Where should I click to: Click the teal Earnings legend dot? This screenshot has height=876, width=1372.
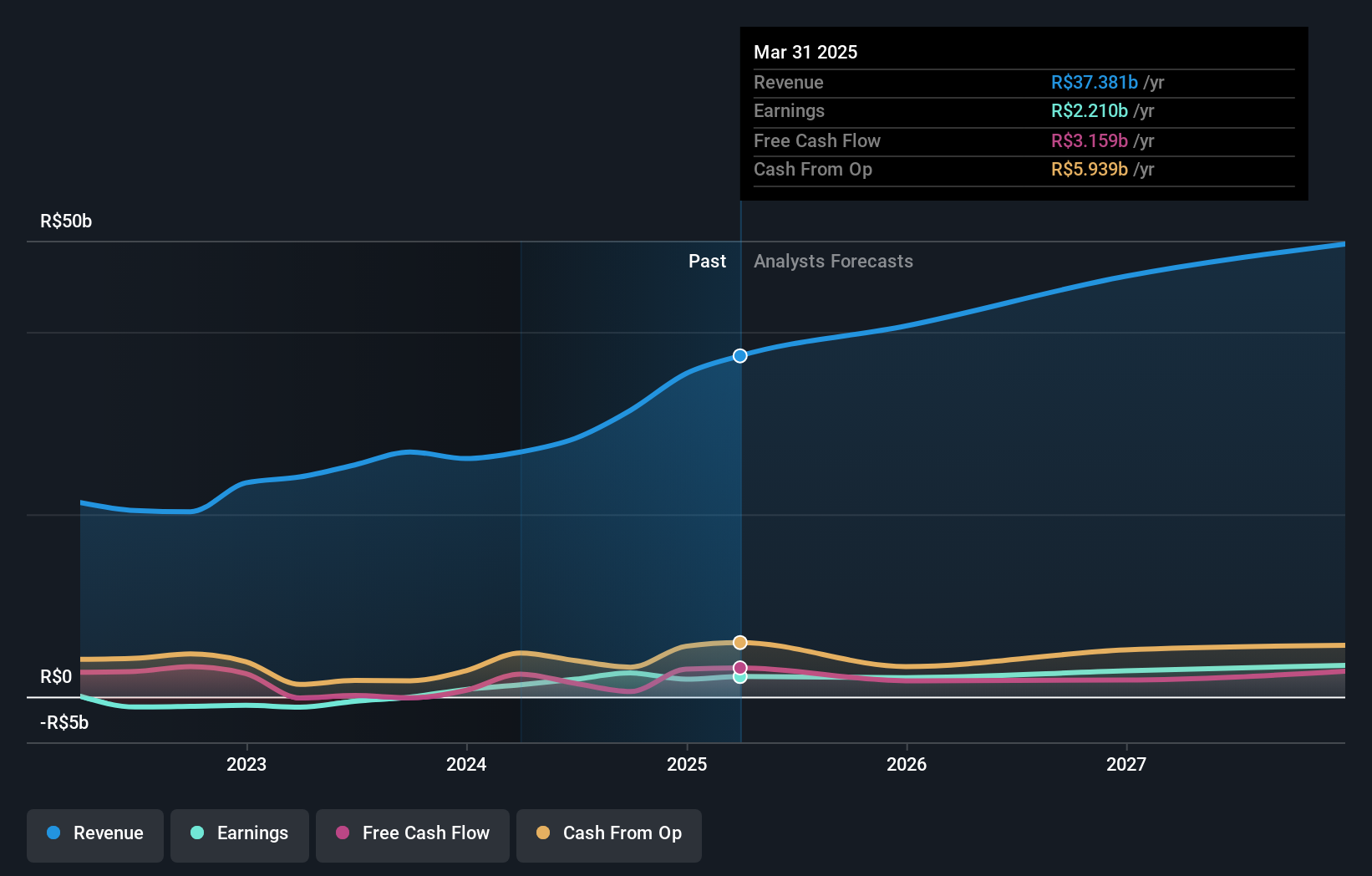pos(196,833)
